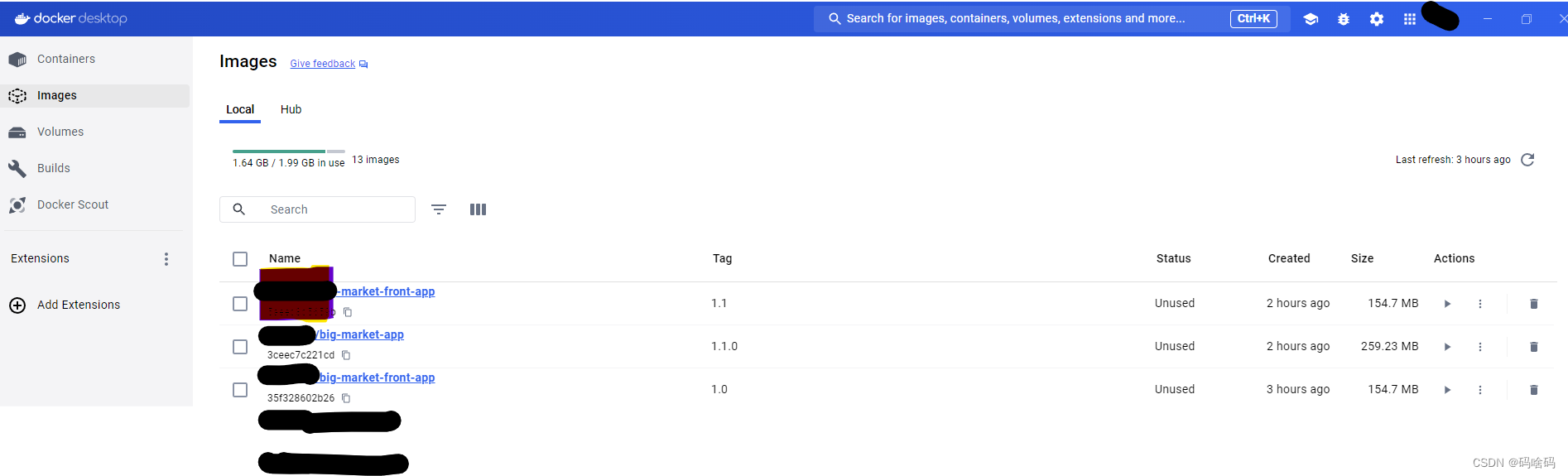Image resolution: width=1568 pixels, height=476 pixels.
Task: Switch to the Local tab
Action: [240, 109]
